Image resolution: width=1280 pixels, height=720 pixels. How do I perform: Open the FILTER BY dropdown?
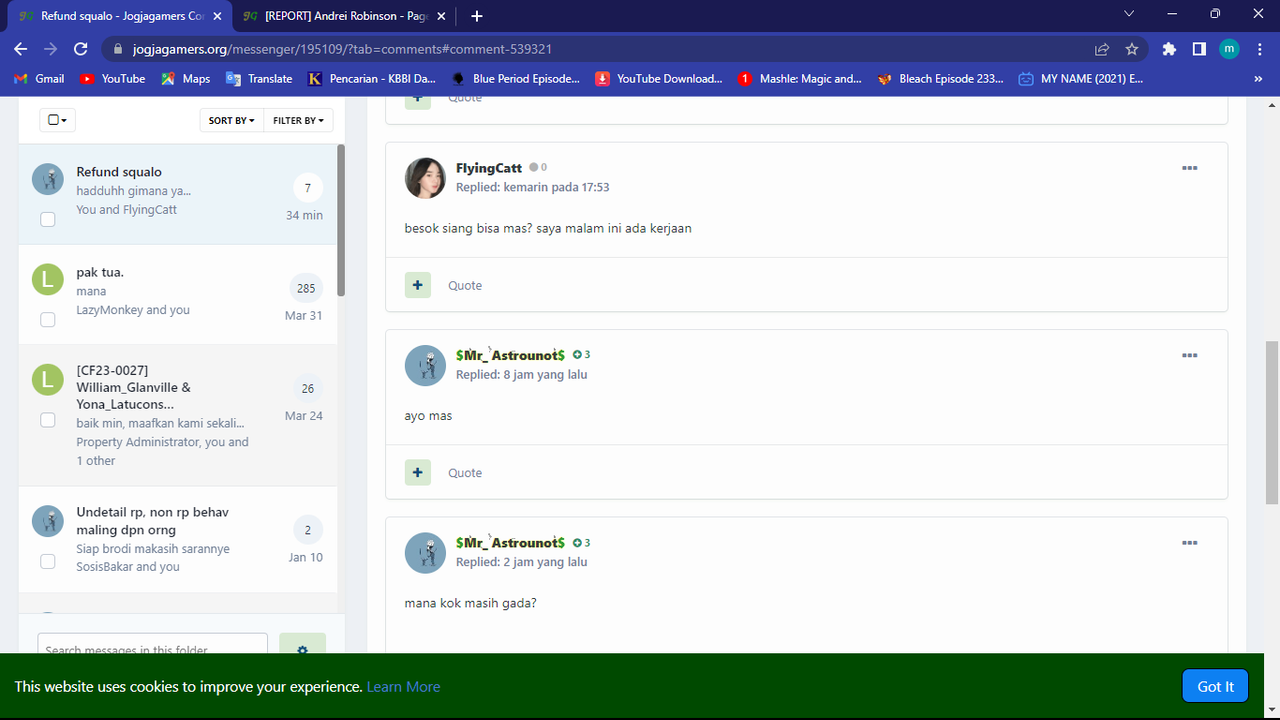tap(298, 120)
